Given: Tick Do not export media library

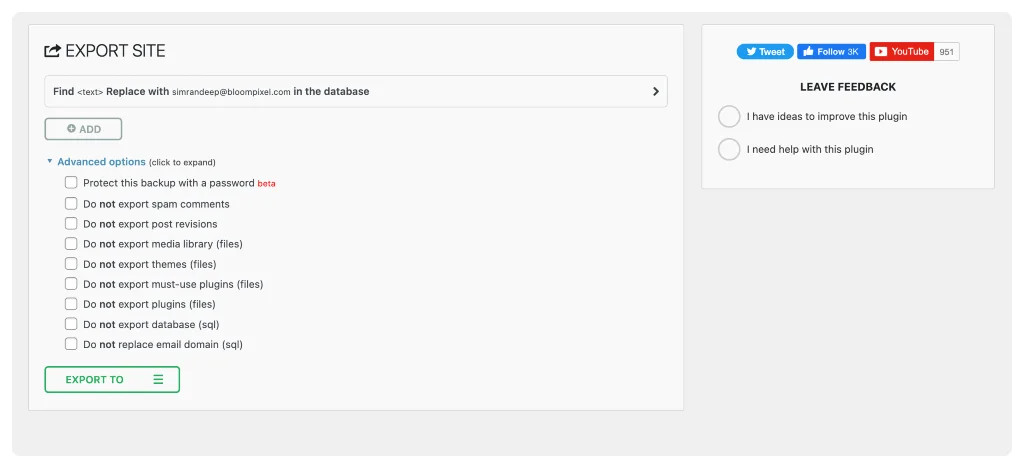Looking at the screenshot, I should tap(71, 244).
